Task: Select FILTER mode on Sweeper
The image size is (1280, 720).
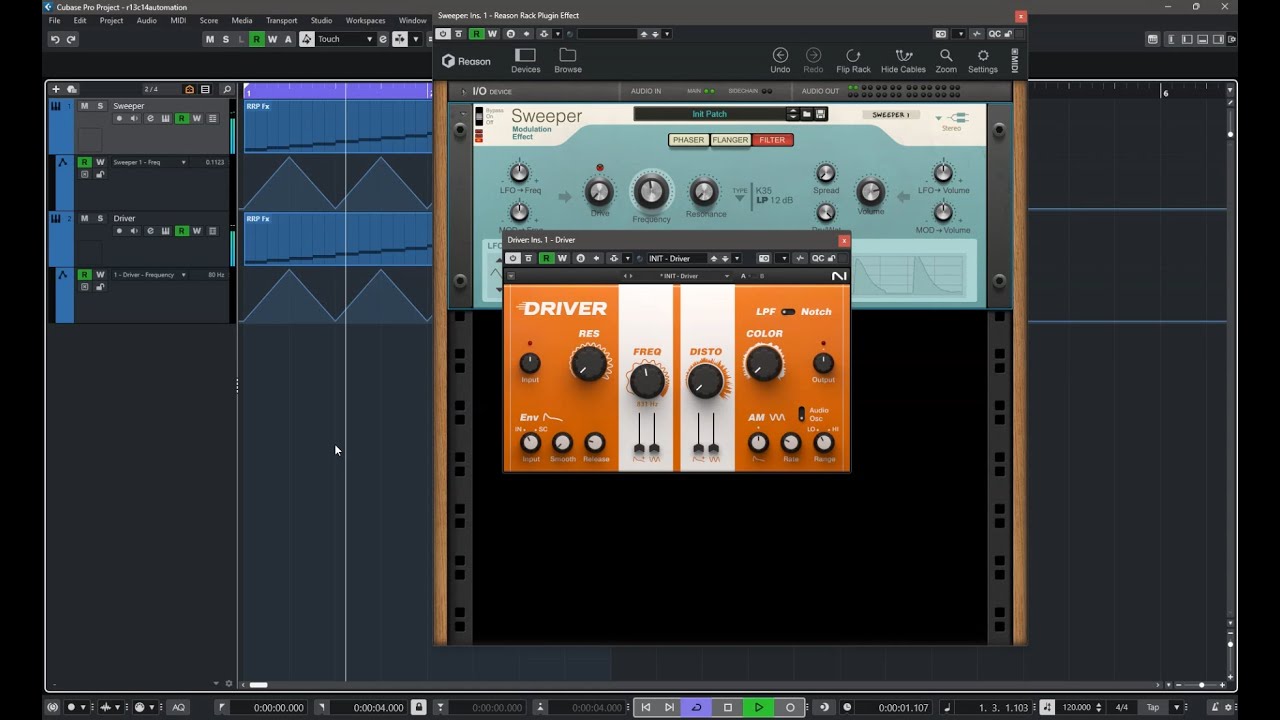Action: pyautogui.click(x=772, y=140)
